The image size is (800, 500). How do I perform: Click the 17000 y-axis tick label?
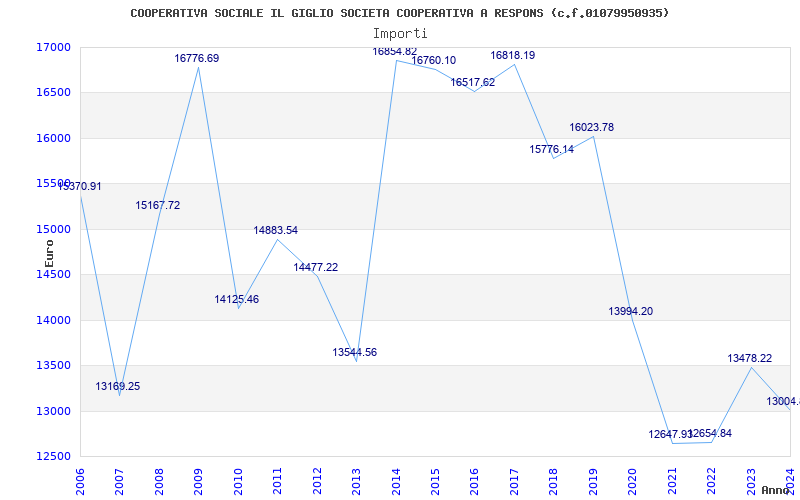[x=53, y=47]
